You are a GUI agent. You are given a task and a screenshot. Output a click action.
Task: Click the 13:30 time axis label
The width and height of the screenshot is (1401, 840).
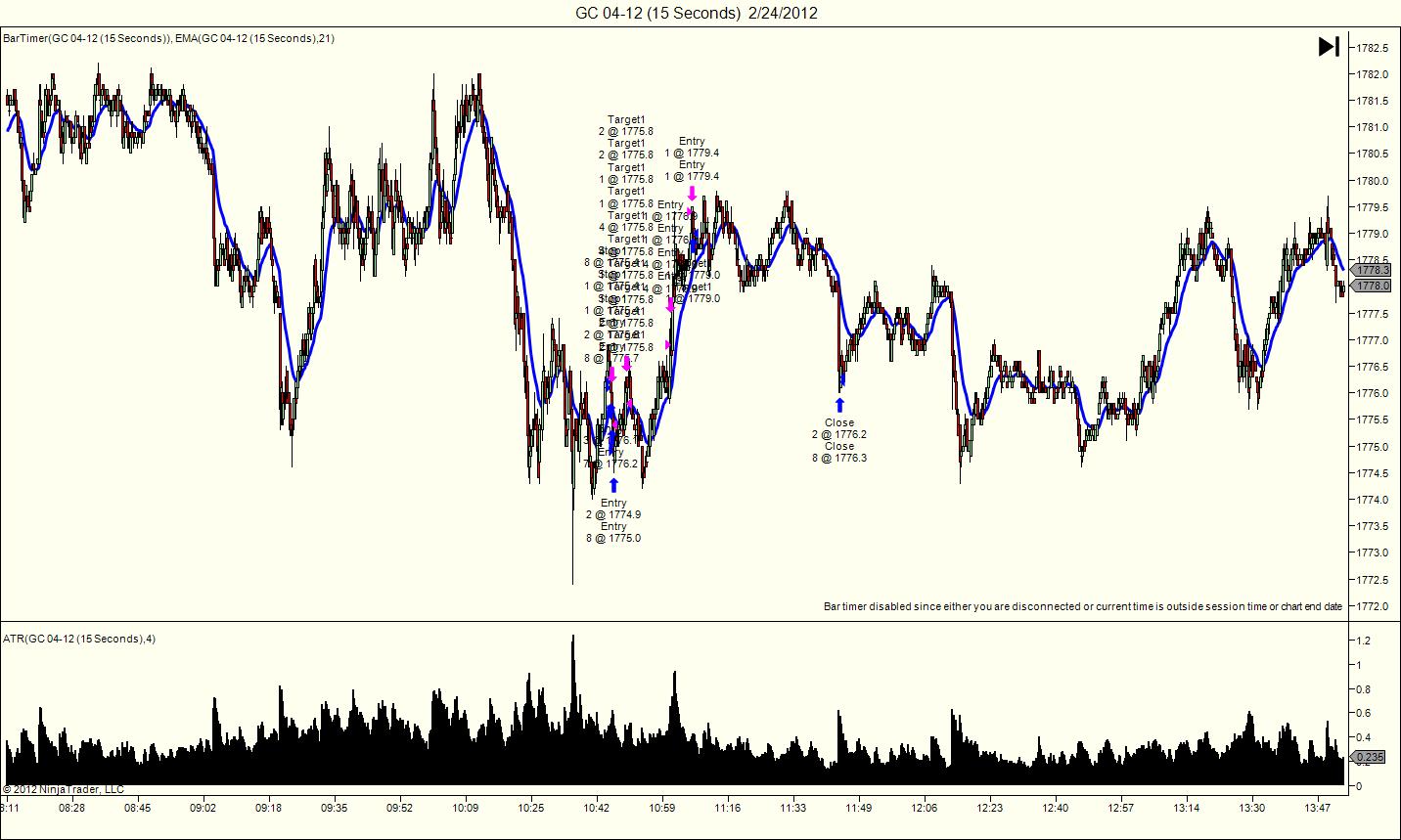click(x=1252, y=809)
